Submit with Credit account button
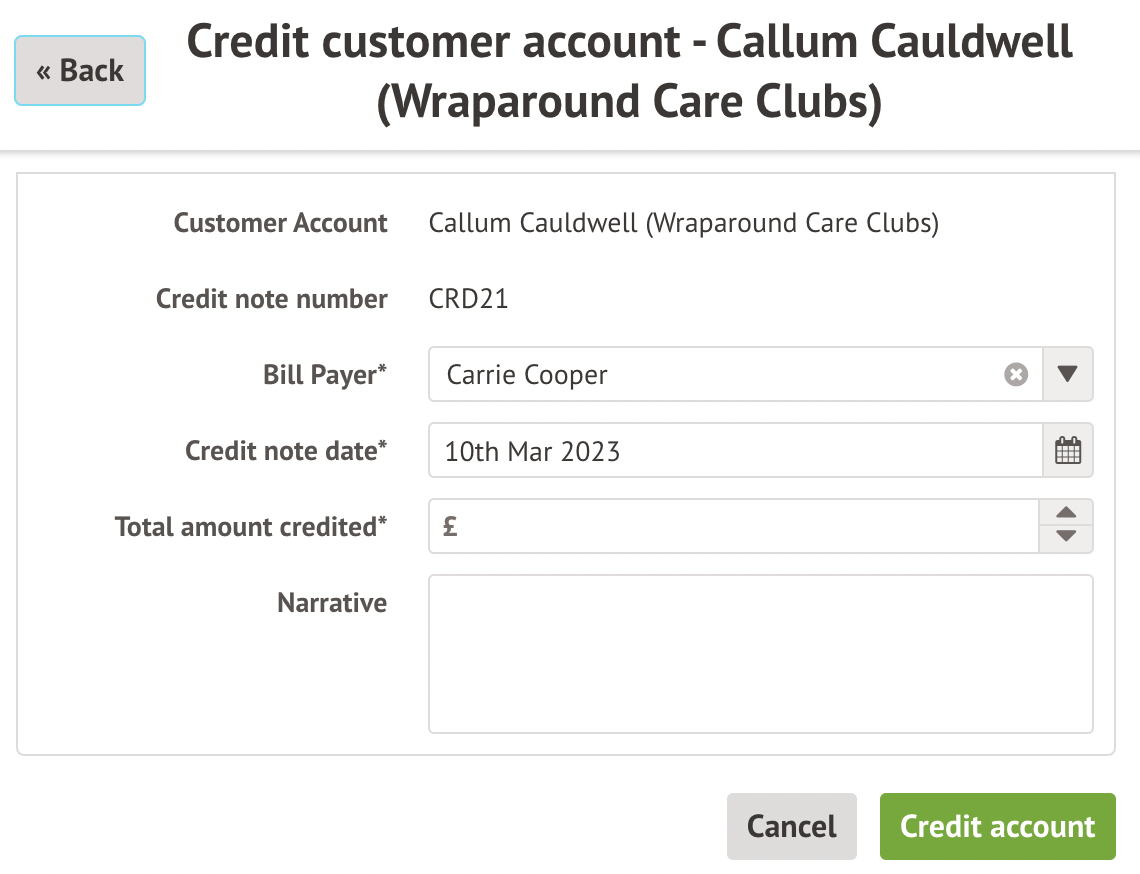The height and width of the screenshot is (874, 1140). 997,826
